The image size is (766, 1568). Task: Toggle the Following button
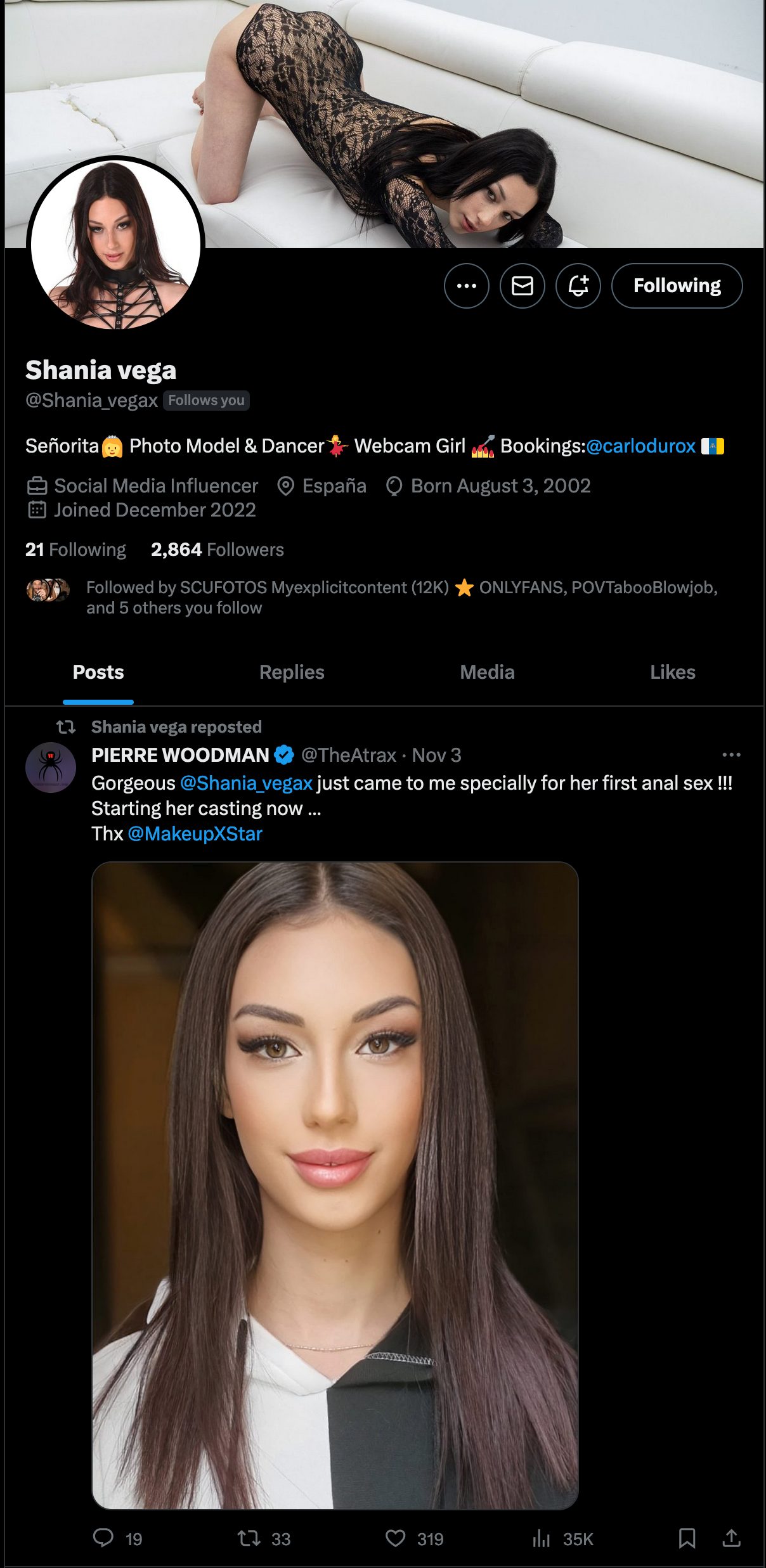677,286
